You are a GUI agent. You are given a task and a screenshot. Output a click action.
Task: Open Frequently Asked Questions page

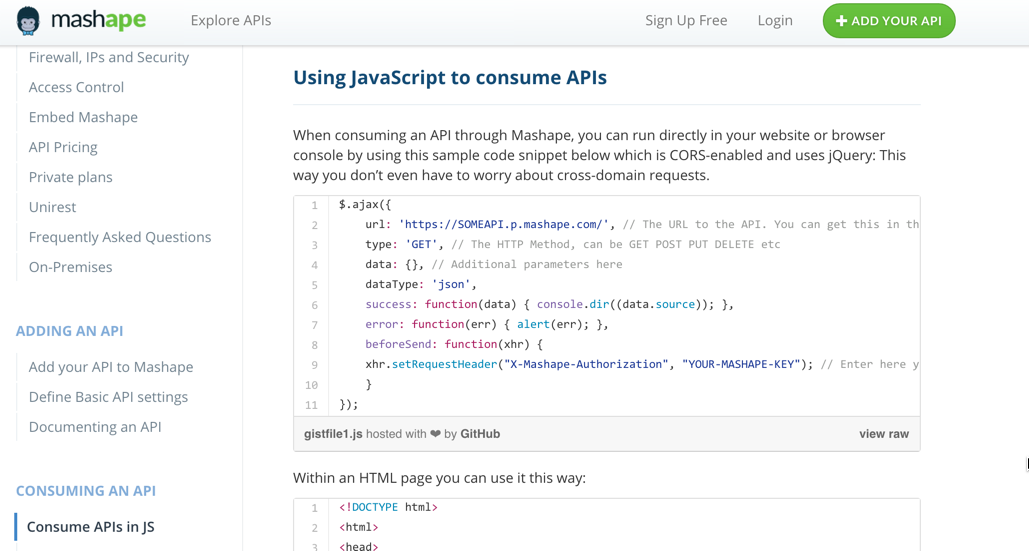(119, 237)
